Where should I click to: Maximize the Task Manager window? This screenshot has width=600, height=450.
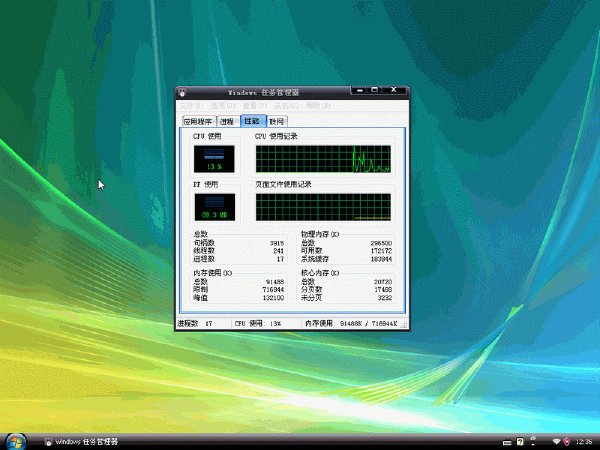coord(375,90)
